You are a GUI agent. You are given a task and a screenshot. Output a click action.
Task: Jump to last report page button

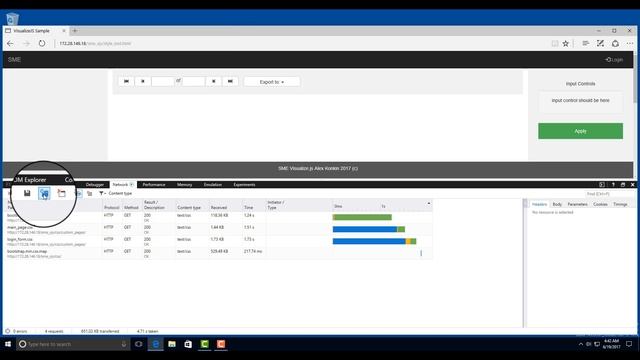click(x=230, y=81)
